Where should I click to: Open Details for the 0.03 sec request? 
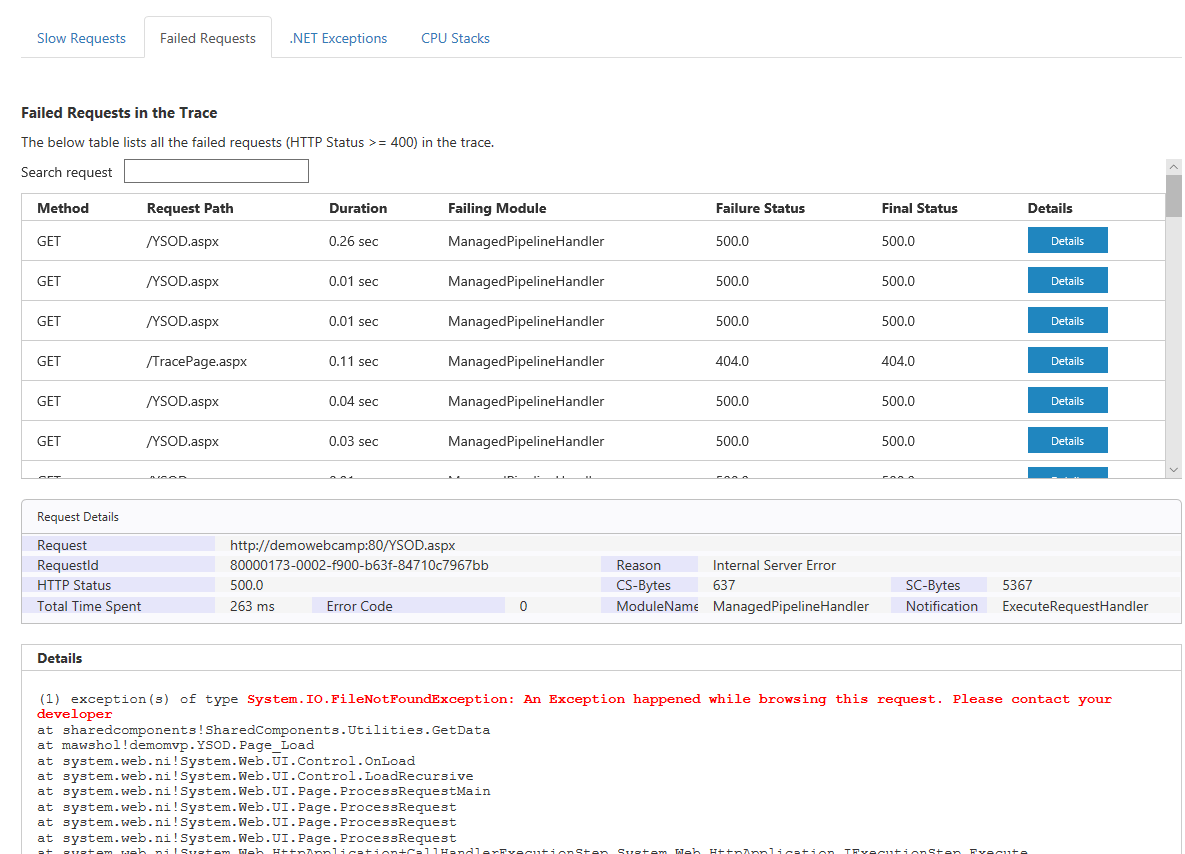tap(1067, 441)
